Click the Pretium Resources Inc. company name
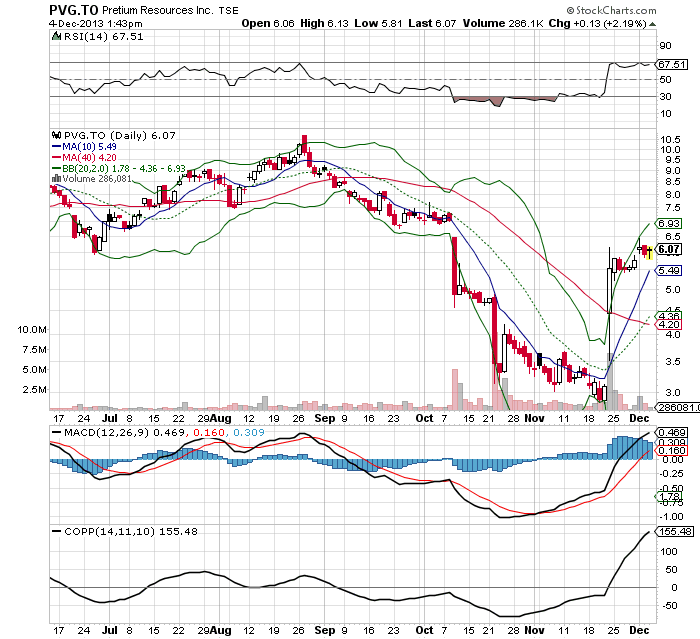 point(158,10)
